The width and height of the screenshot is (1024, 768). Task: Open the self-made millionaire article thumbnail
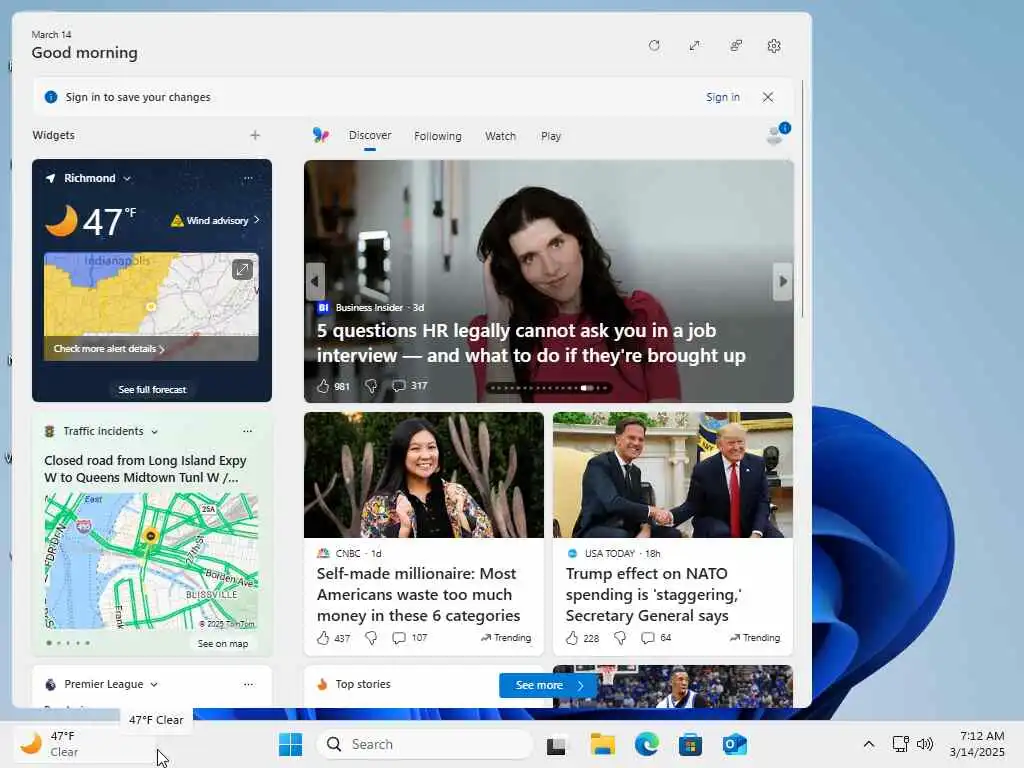(x=424, y=475)
